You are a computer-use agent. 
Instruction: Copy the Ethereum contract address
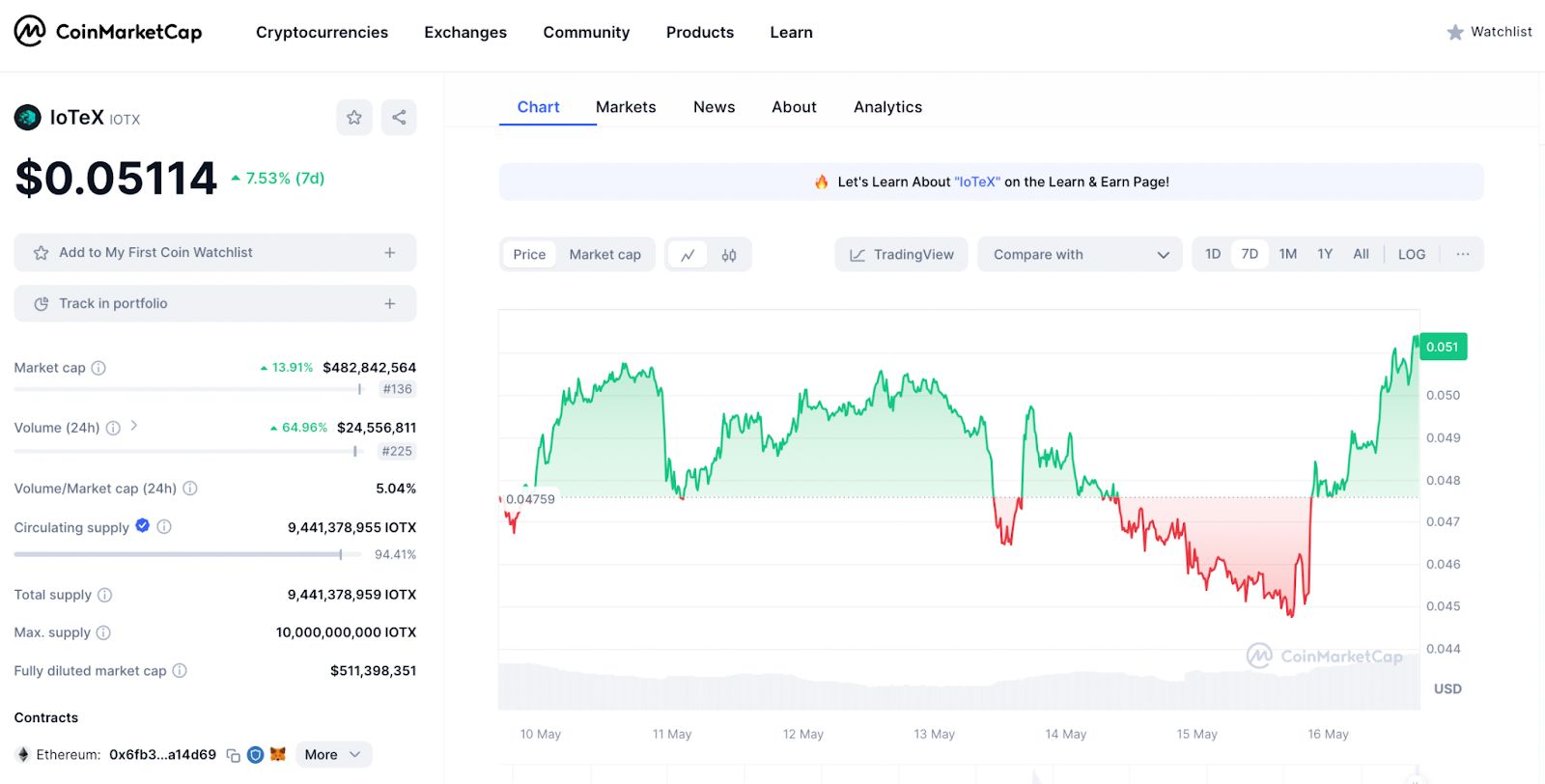pos(233,755)
